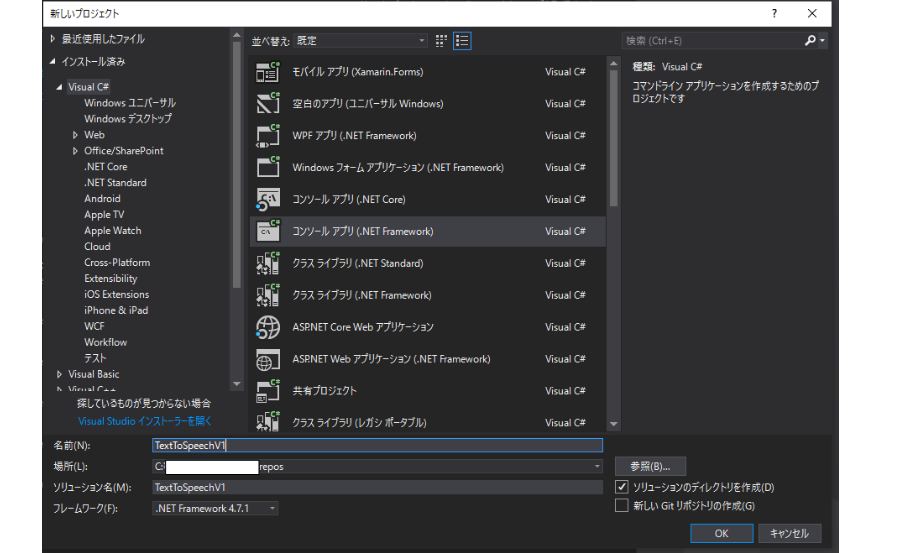Expand the Web tree node
Screen dimensions: 904x553
point(76,135)
